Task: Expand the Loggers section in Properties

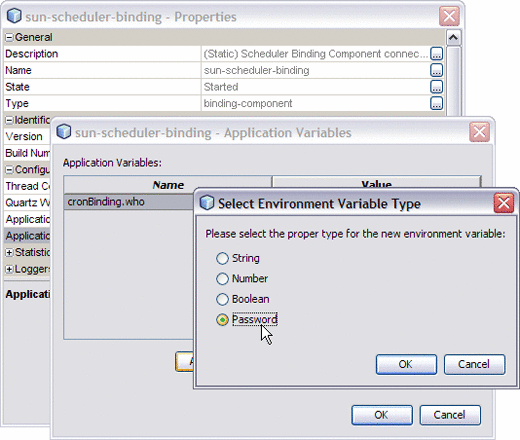Action: point(9,269)
